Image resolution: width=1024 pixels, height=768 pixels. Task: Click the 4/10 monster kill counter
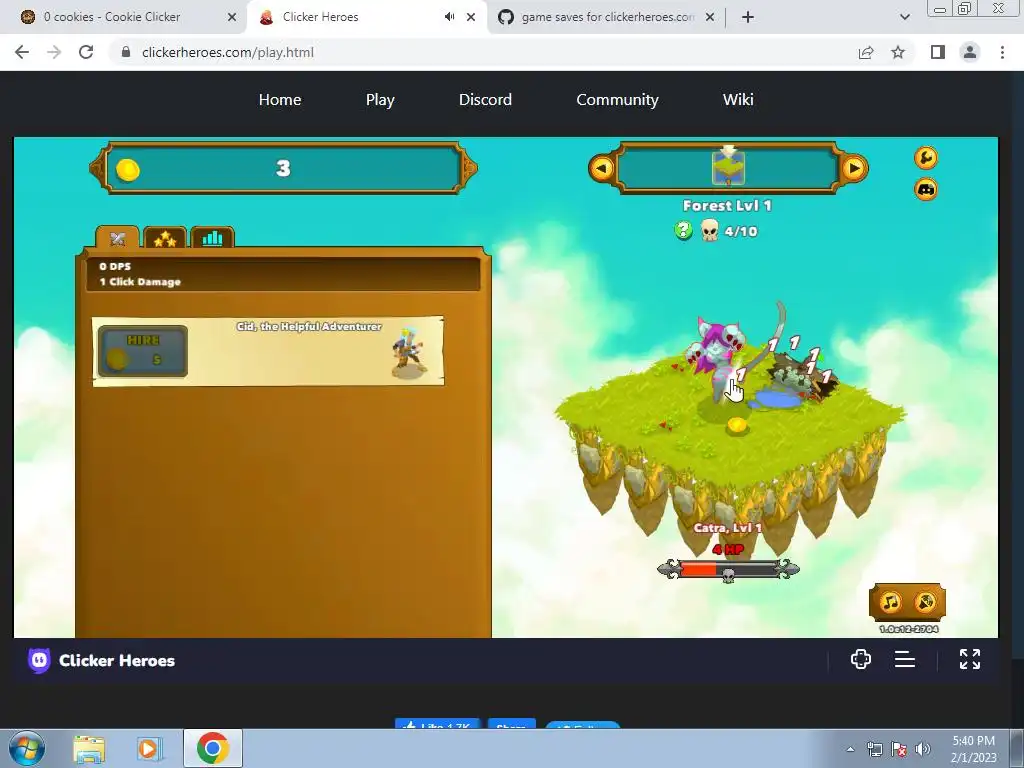pyautogui.click(x=741, y=231)
